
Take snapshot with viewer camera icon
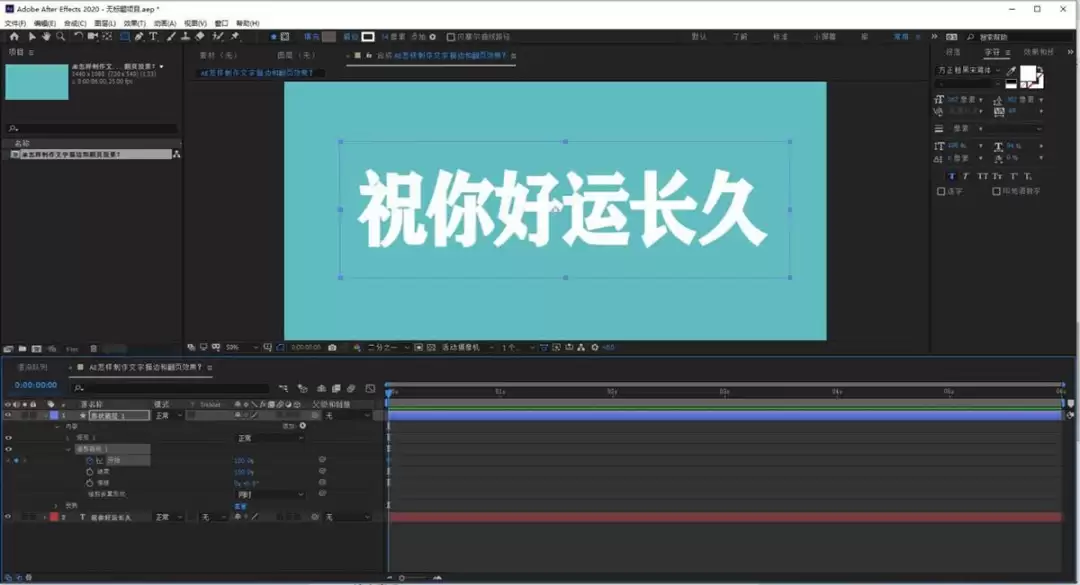(x=332, y=347)
